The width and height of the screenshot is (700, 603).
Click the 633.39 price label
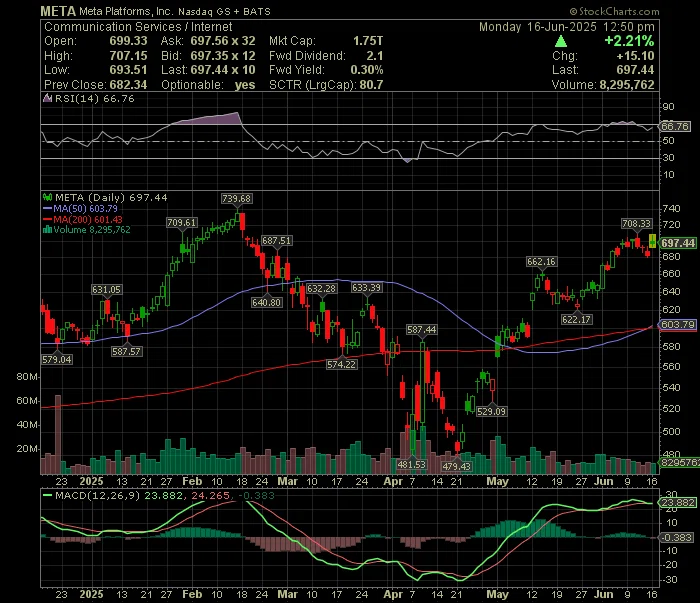(367, 288)
